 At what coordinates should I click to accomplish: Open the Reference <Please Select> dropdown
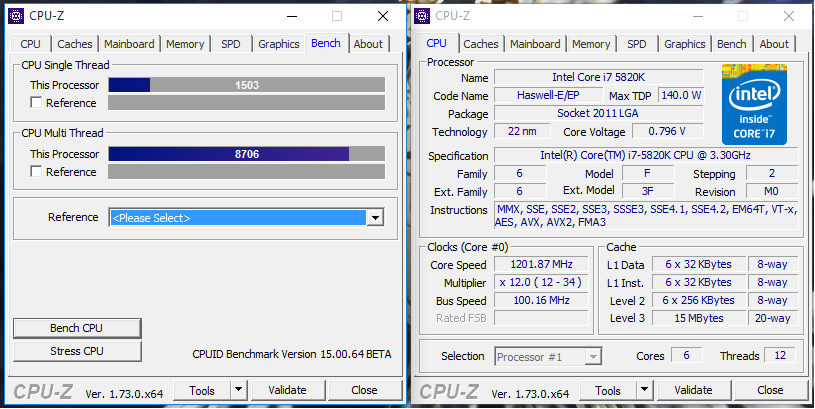pyautogui.click(x=375, y=218)
